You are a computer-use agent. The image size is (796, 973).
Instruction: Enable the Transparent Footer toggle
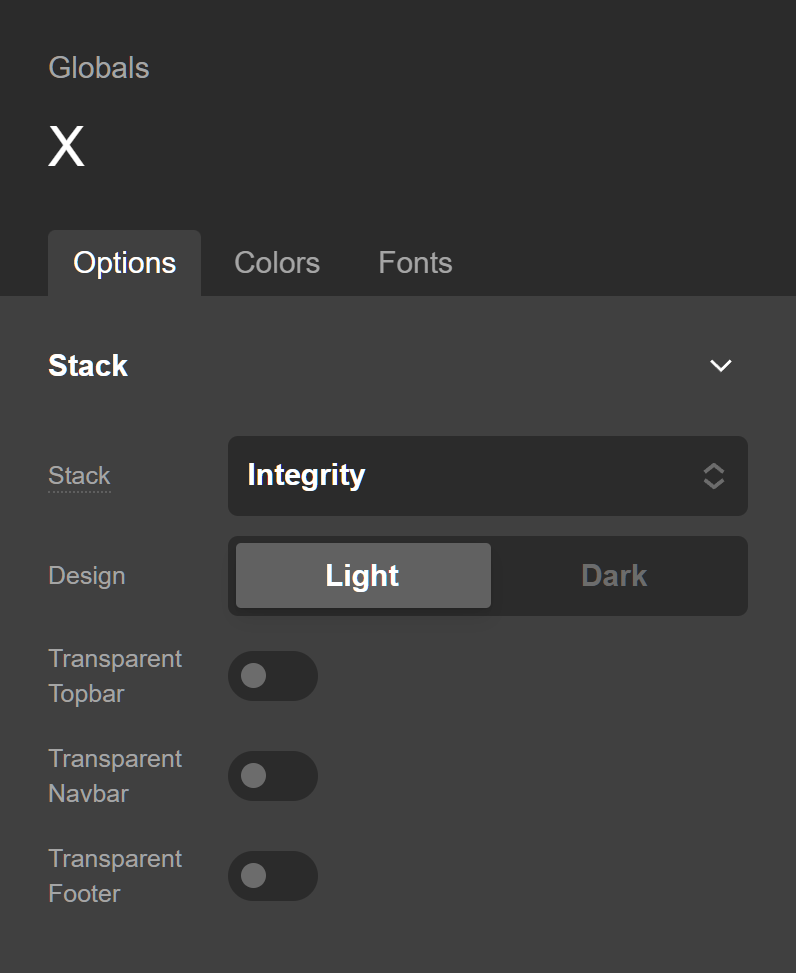[273, 876]
